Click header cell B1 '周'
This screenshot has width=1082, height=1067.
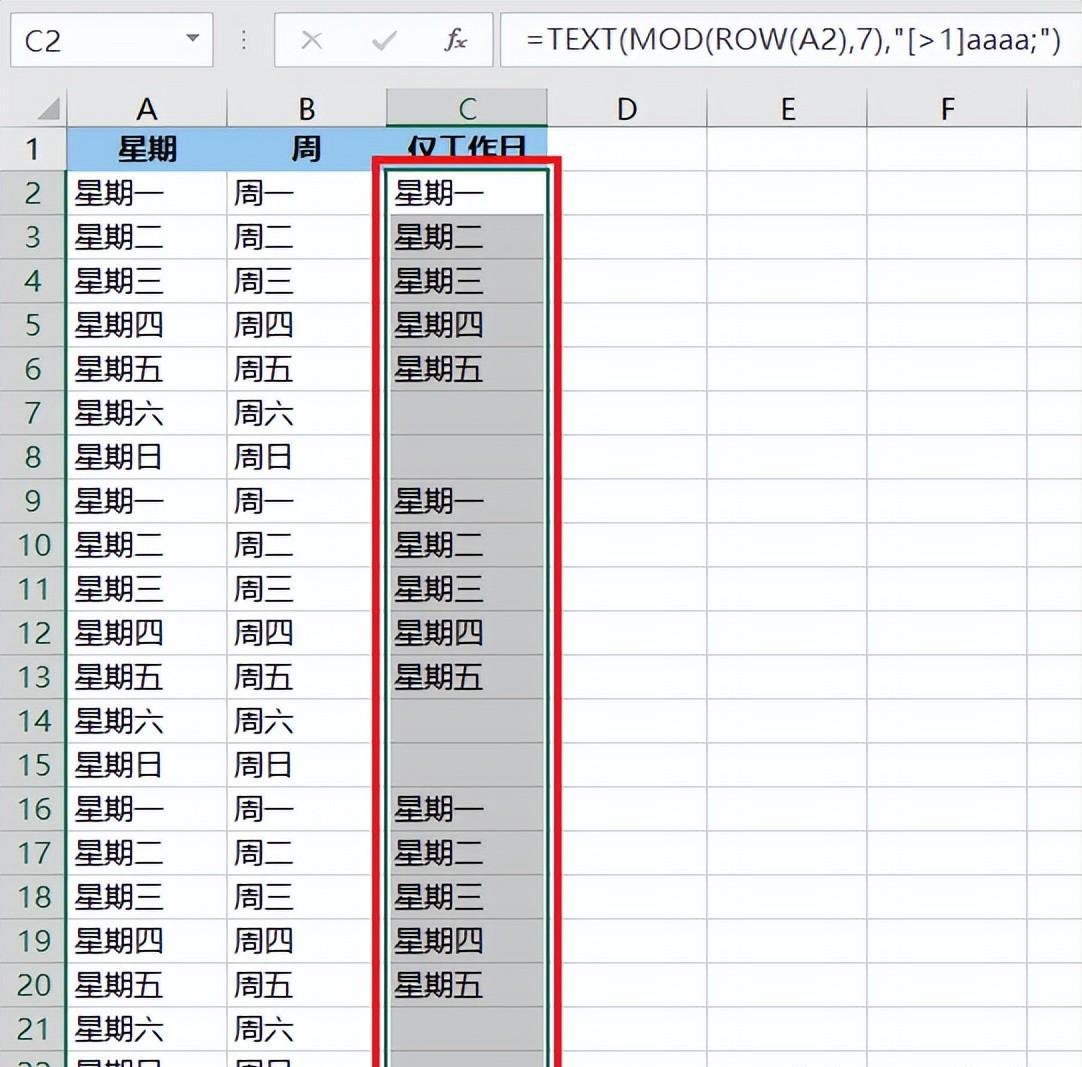point(306,149)
